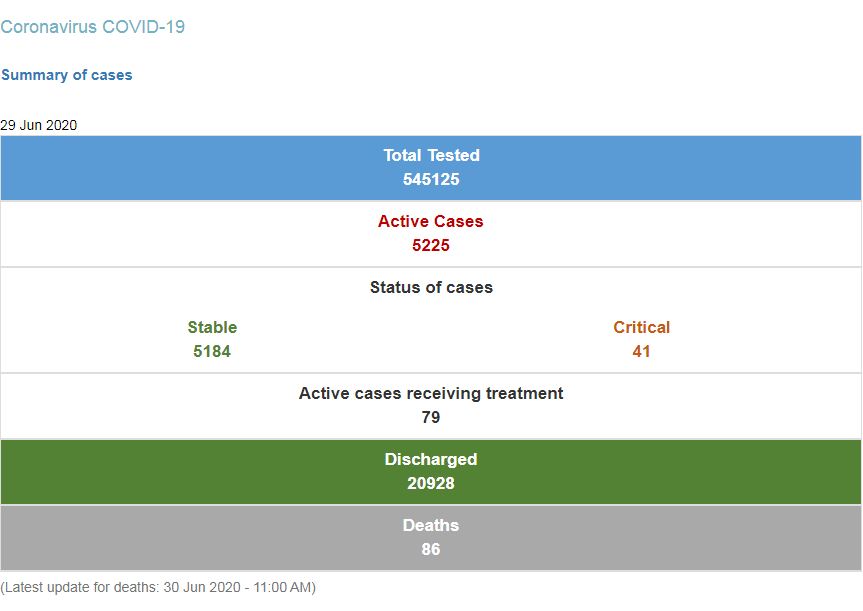Viewport: 863px width, 611px height.
Task: Click the Status of cases heading
Action: tap(431, 287)
